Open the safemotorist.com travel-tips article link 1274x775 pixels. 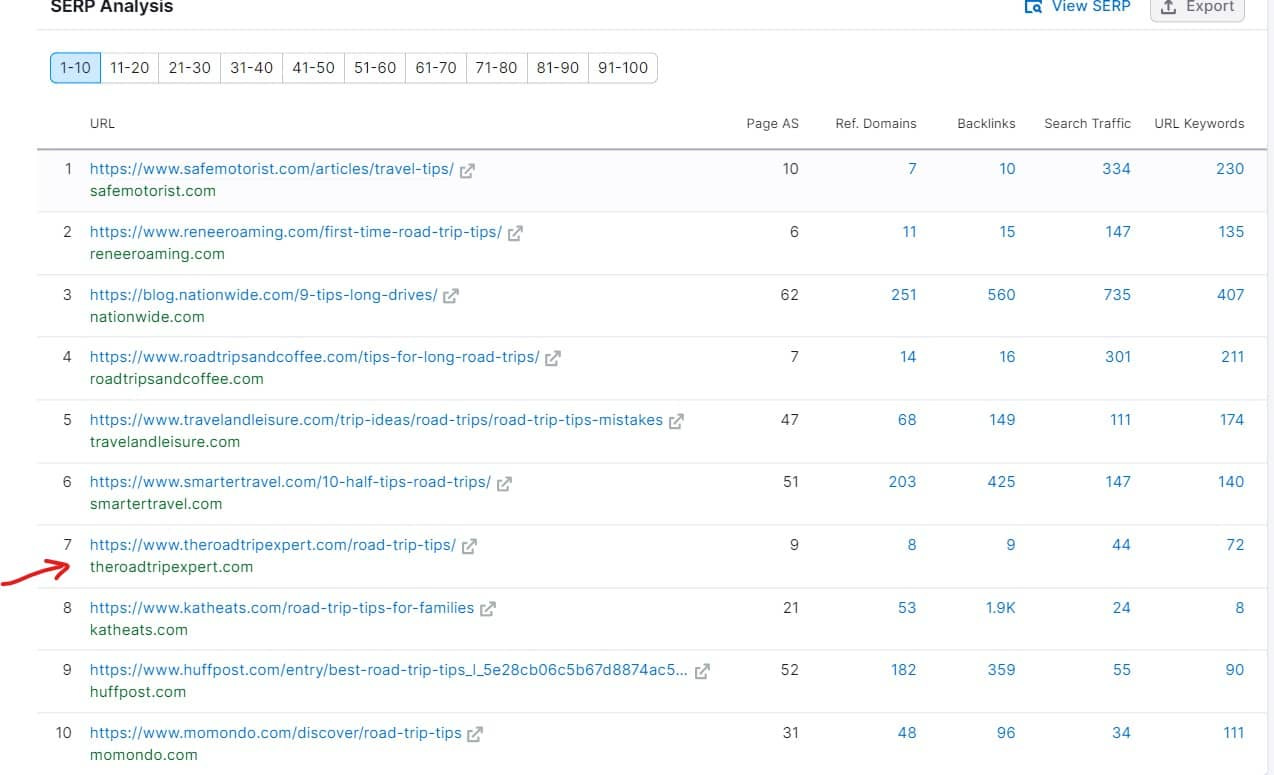[x=271, y=169]
